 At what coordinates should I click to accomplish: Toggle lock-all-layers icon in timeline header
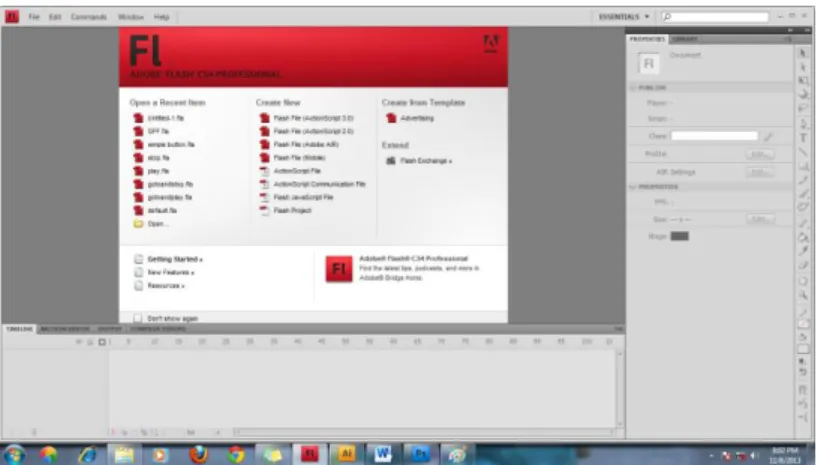(90, 342)
